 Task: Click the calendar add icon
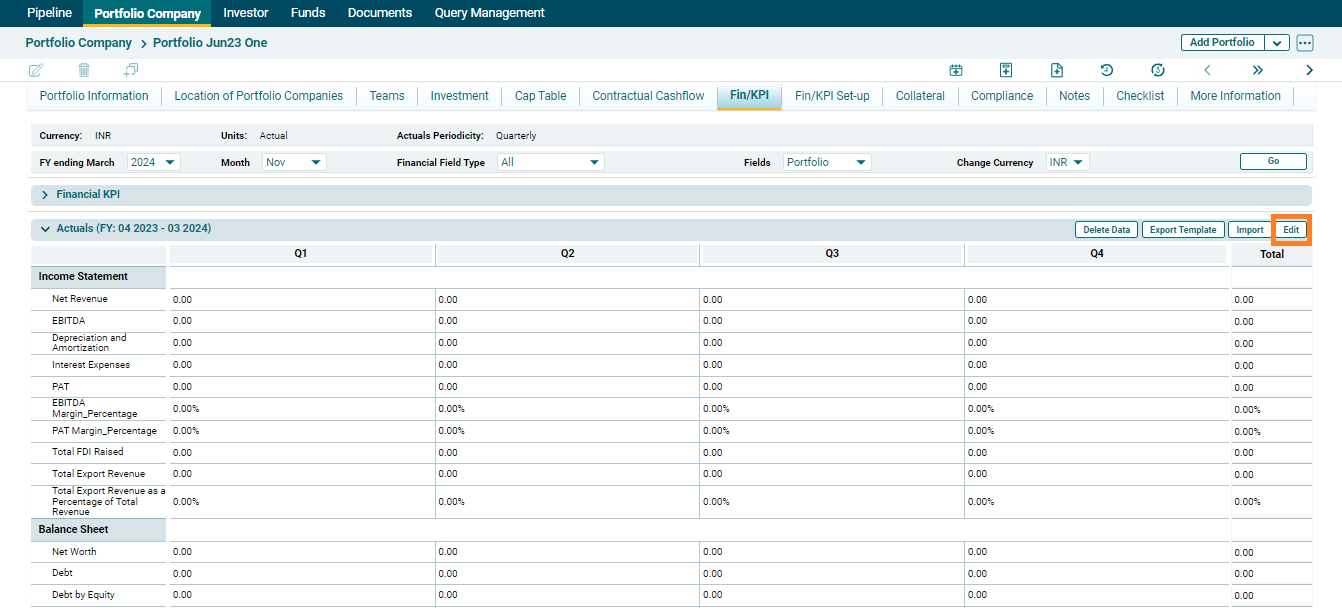[x=956, y=70]
